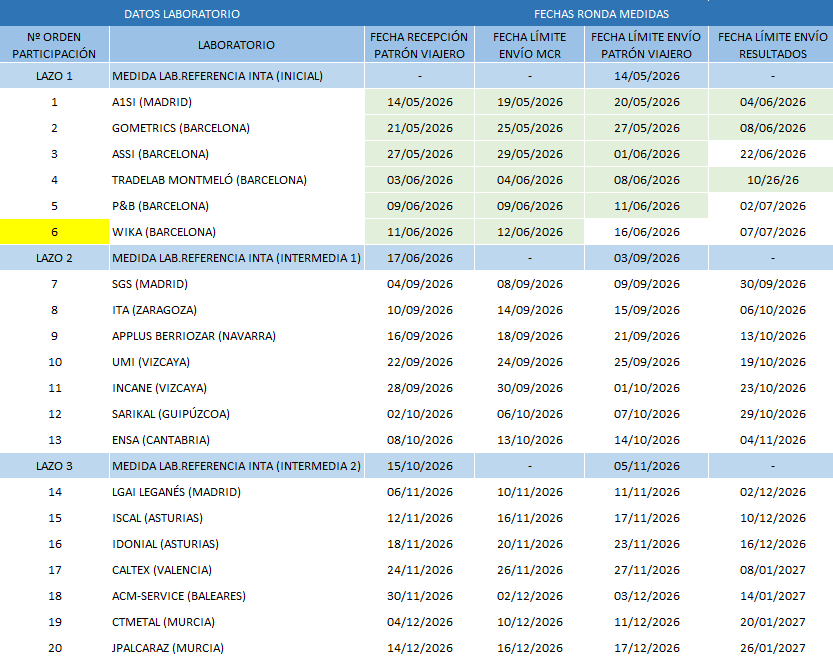The image size is (833, 656).
Task: Select reception date 16/09/2026 for APPLUS
Action: (420, 336)
